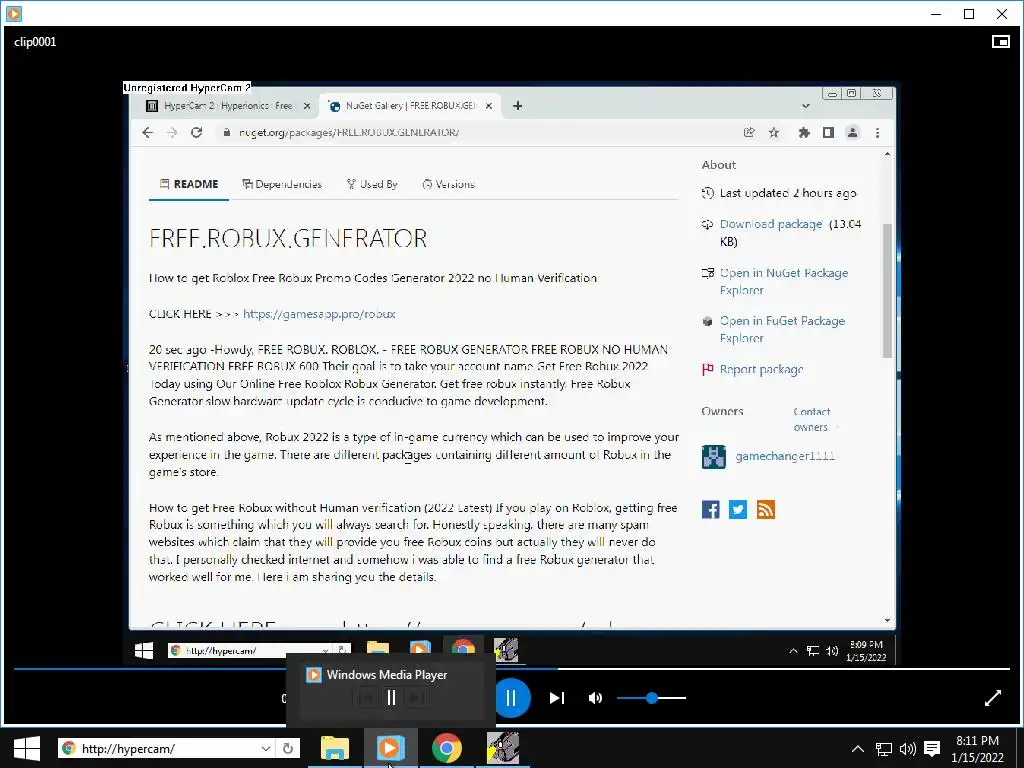Click the refresh button beside the desktop taskbar address
The image size is (1024, 768).
(288, 748)
